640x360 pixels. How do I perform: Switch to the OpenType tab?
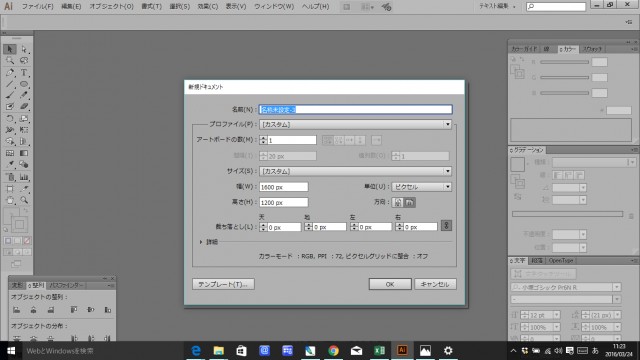[x=560, y=260]
